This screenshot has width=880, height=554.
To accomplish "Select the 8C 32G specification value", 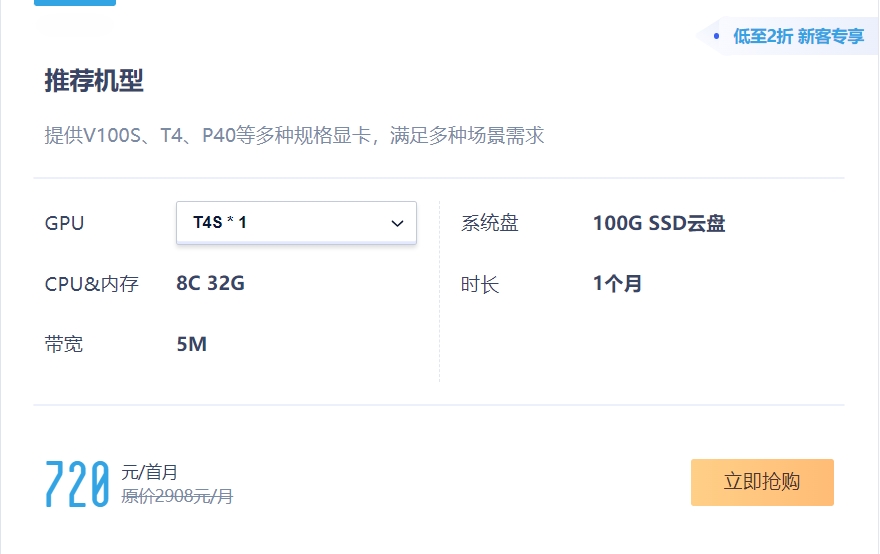I will 210,283.
